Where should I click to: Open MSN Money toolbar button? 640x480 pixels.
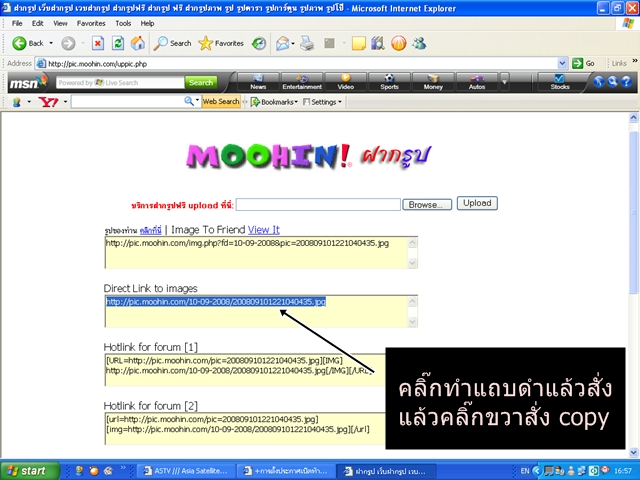click(x=433, y=82)
